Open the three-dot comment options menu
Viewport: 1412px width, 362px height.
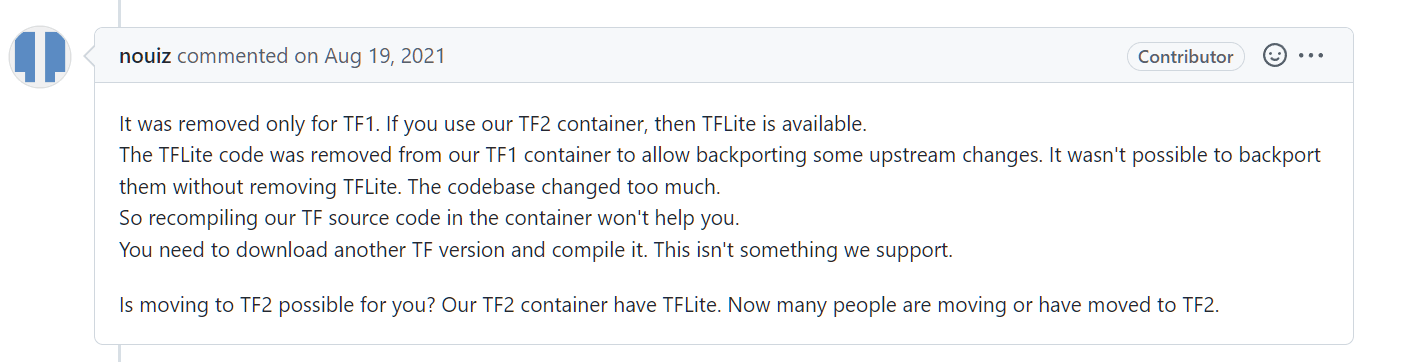[x=1311, y=56]
